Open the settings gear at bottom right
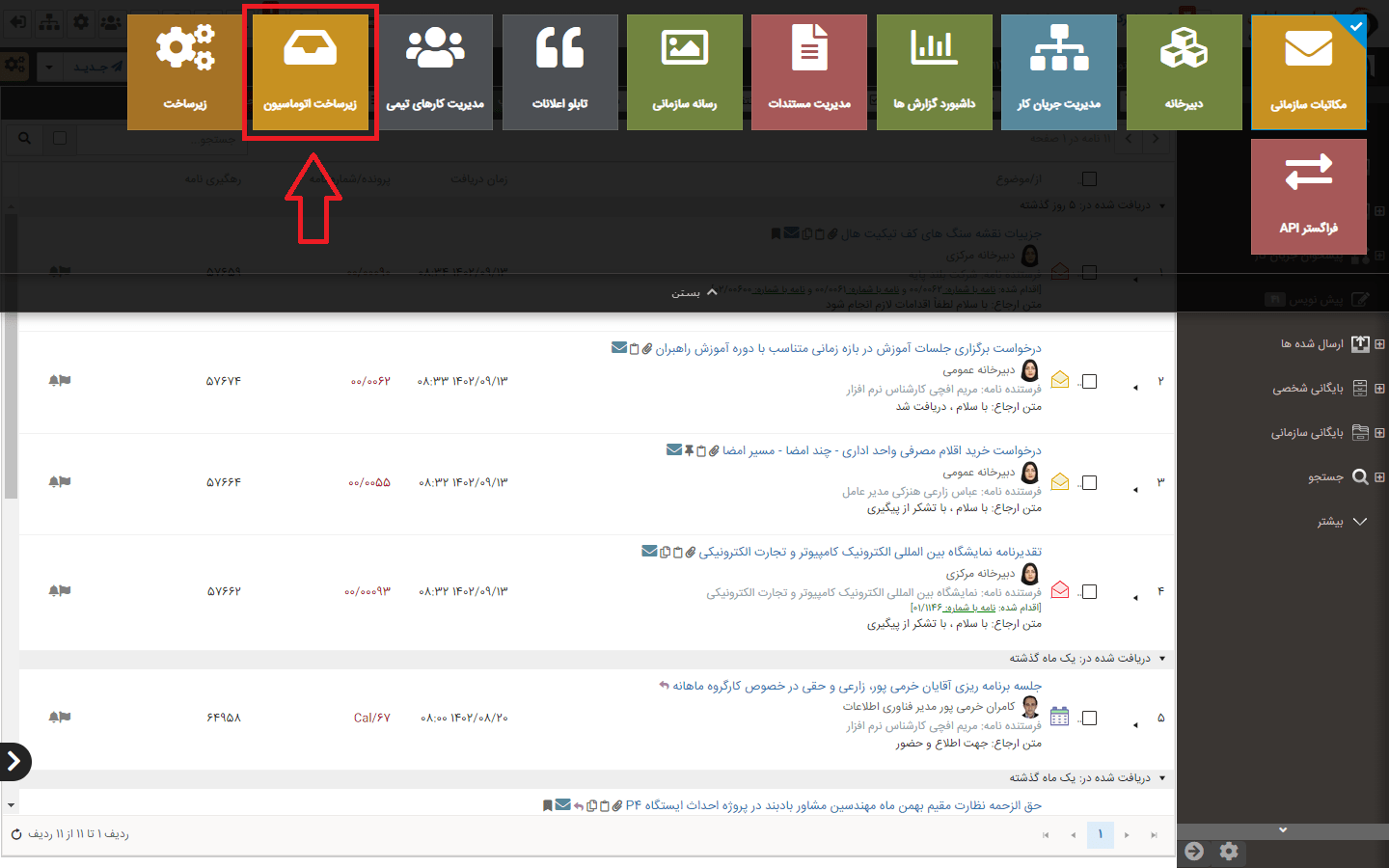Screen dimensions: 1389x868 pos(1228,852)
